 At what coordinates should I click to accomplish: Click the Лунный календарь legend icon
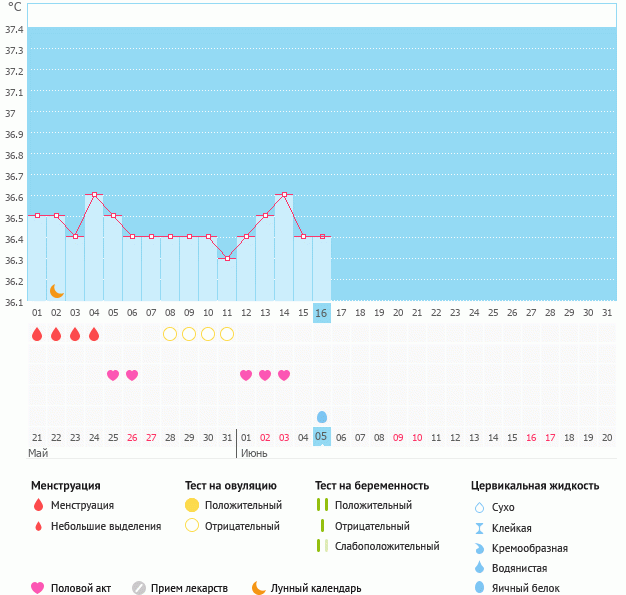click(x=259, y=588)
